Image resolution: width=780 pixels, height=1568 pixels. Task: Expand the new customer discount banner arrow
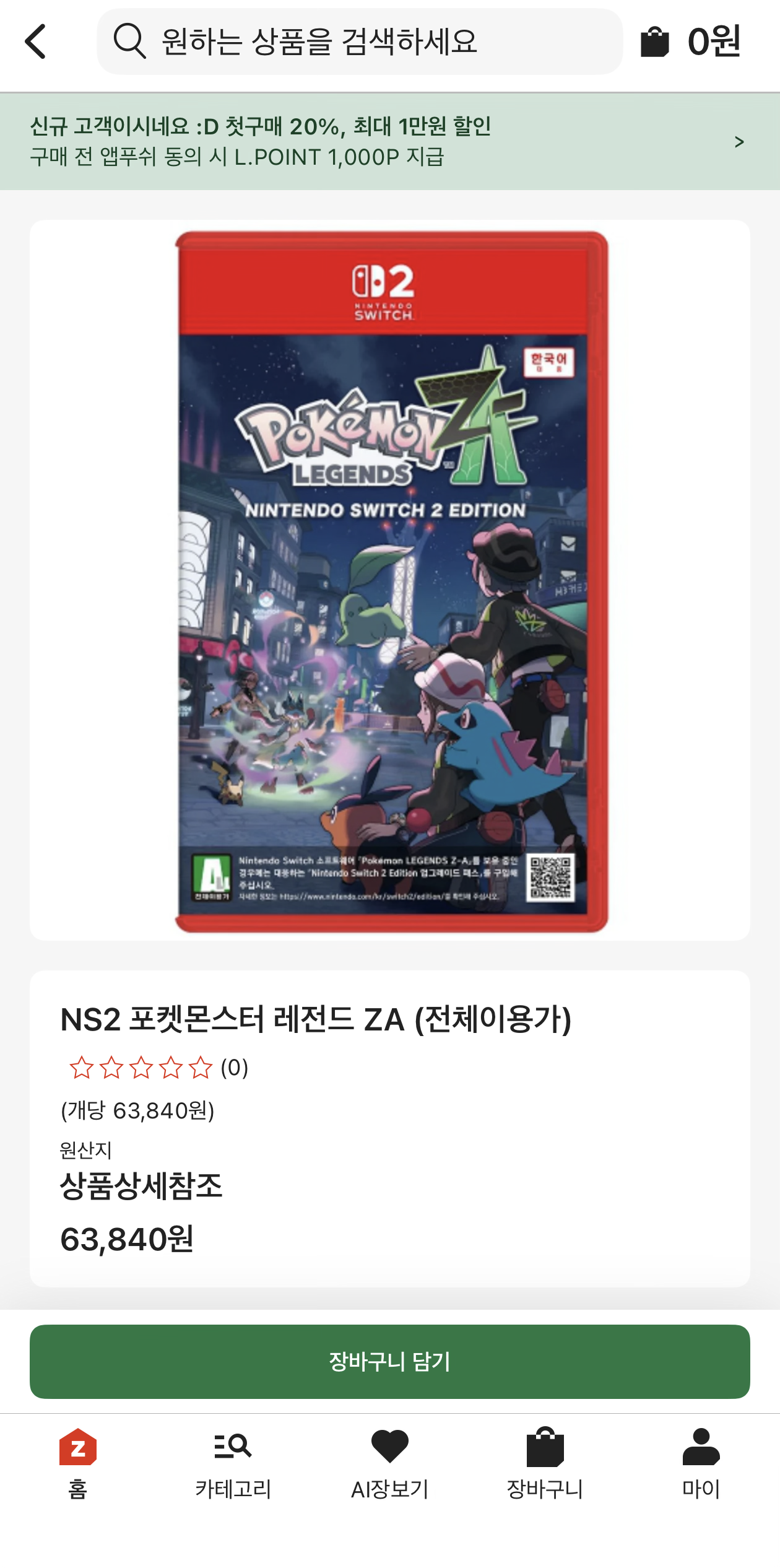(739, 142)
